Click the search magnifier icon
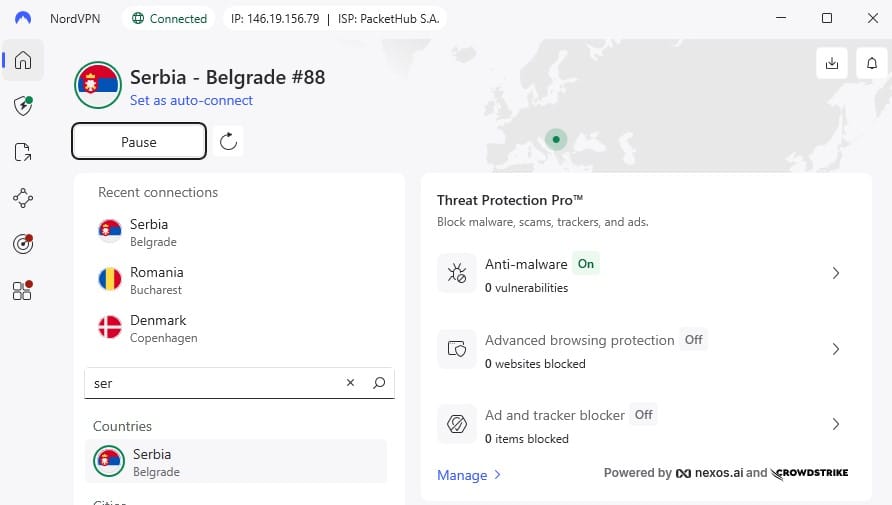The width and height of the screenshot is (892, 505). [x=379, y=383]
